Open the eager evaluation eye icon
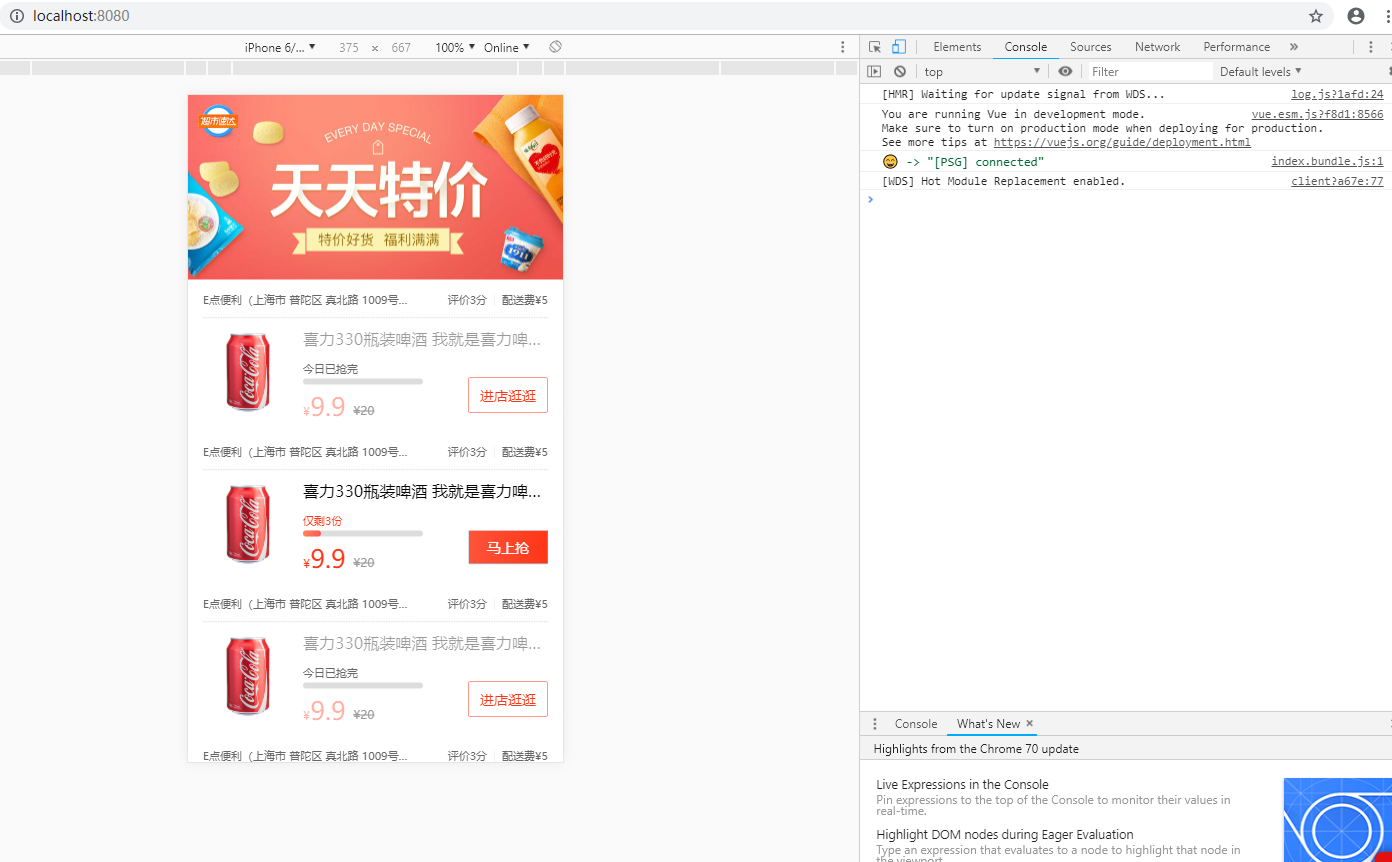This screenshot has height=862, width=1392. pos(1065,71)
